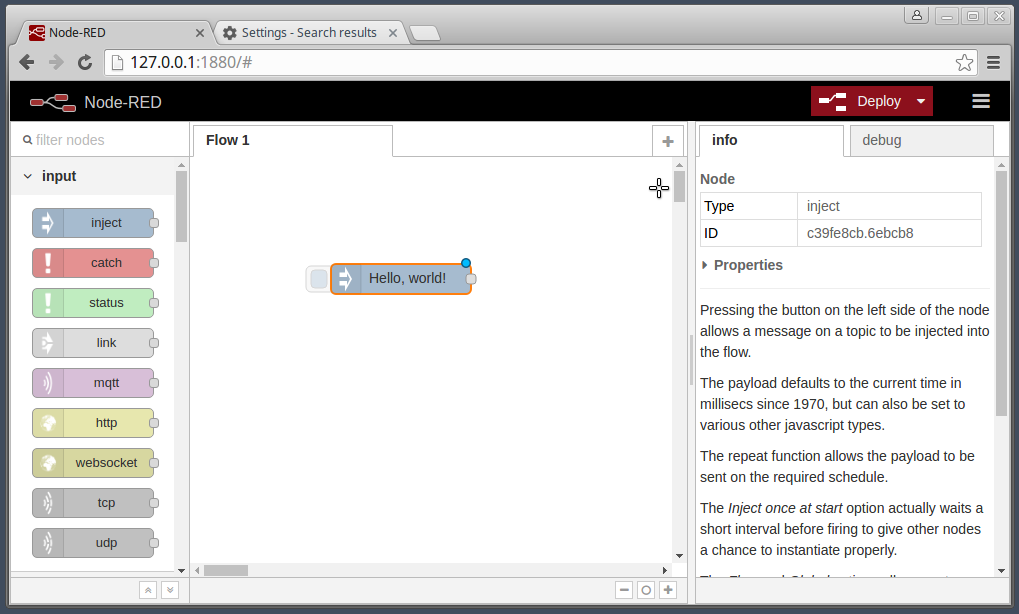
Task: Close the Settings browser tab
Action: pos(393,33)
